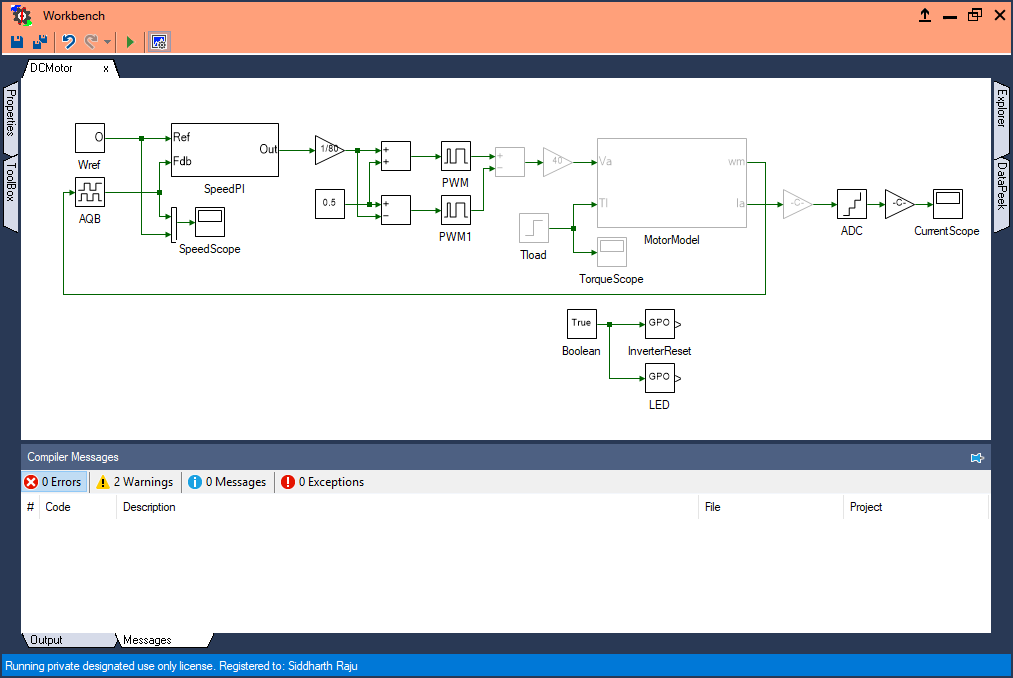Click the MotorModel label text
This screenshot has width=1013, height=678.
point(672,240)
